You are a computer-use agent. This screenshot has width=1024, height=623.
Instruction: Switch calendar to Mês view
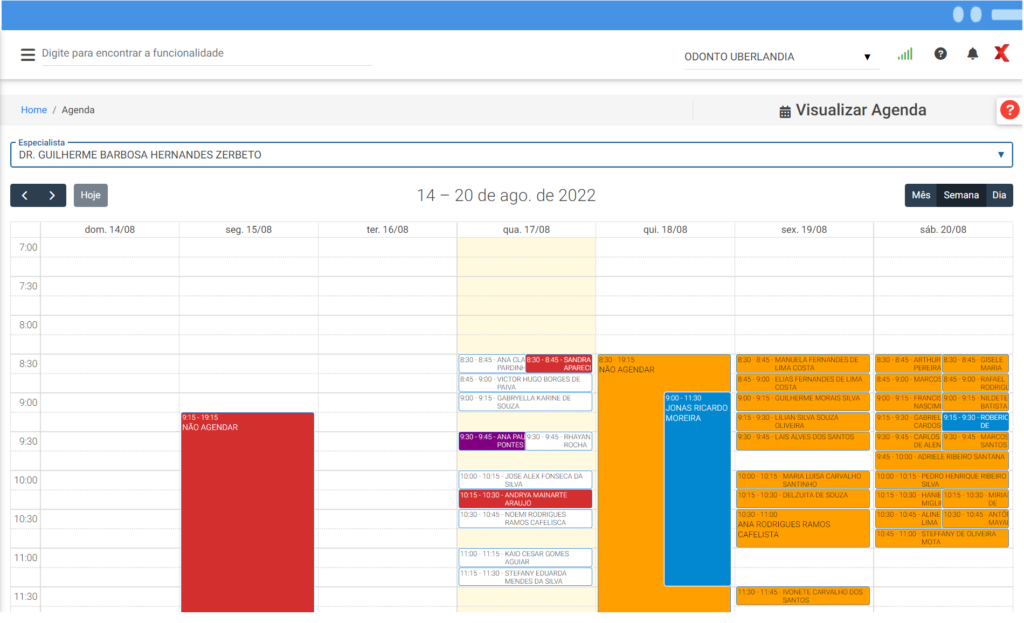coord(920,195)
